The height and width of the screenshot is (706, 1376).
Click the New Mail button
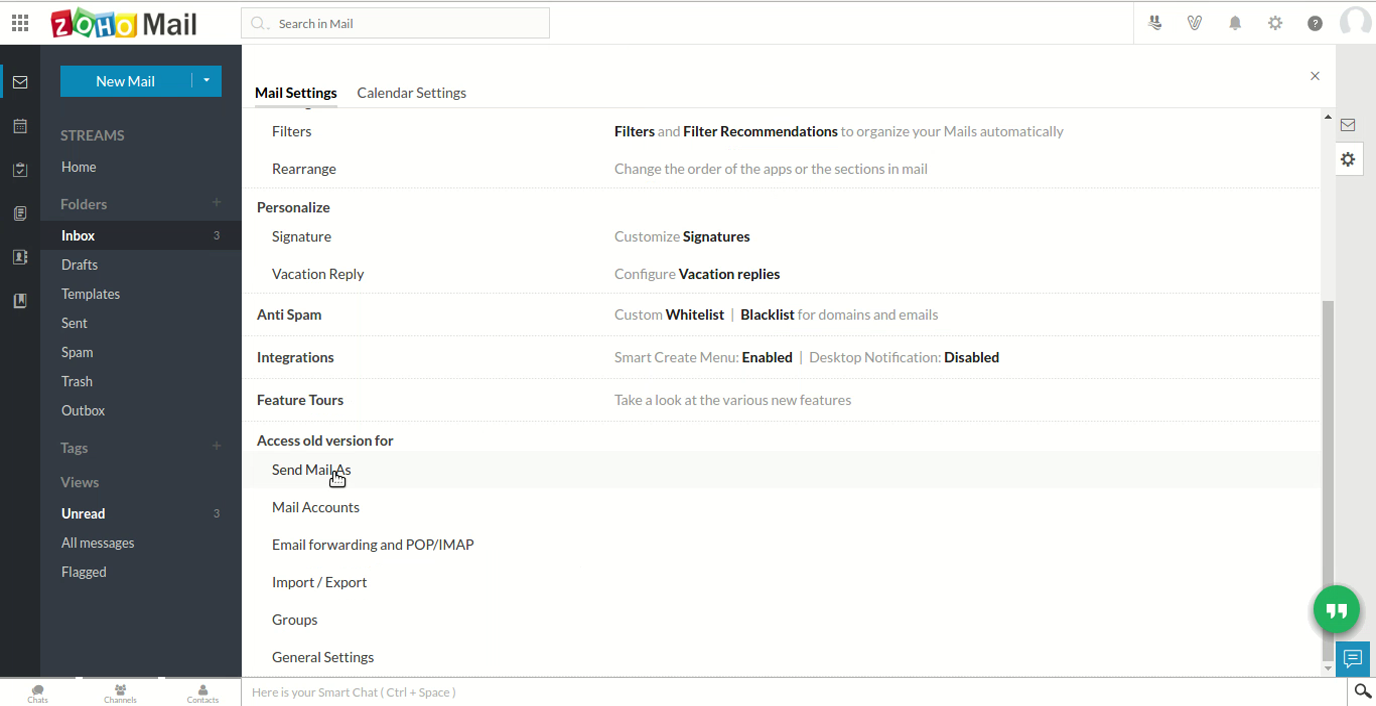pos(125,81)
